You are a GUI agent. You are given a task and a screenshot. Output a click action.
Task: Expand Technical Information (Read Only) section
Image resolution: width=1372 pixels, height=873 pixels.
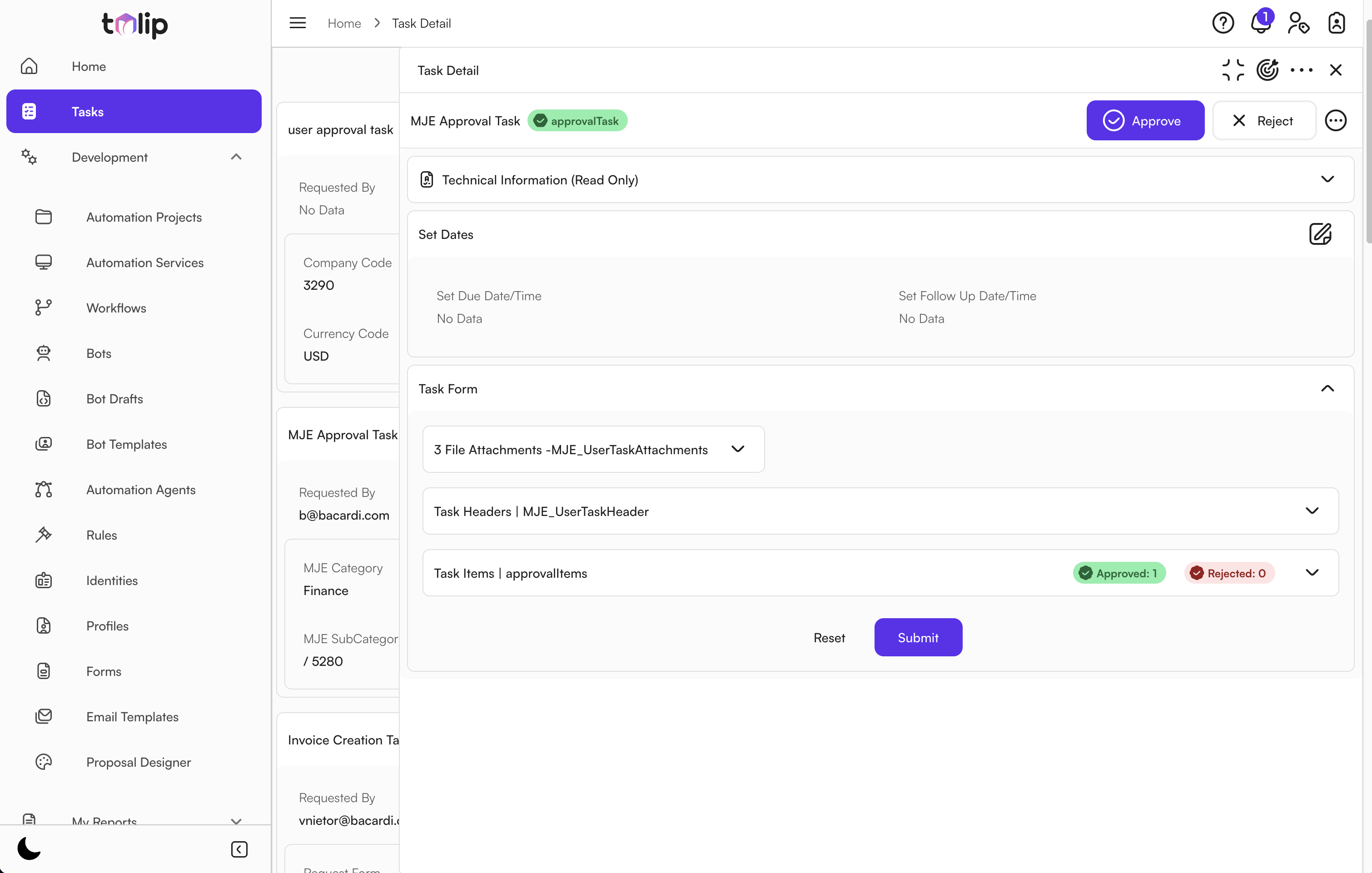point(1327,179)
